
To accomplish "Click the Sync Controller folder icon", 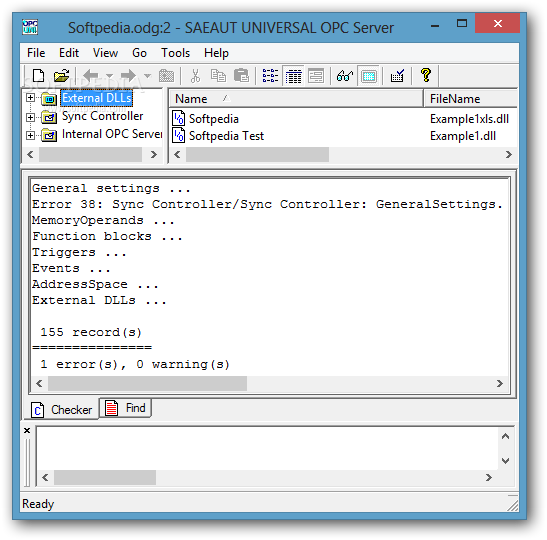I will (49, 117).
